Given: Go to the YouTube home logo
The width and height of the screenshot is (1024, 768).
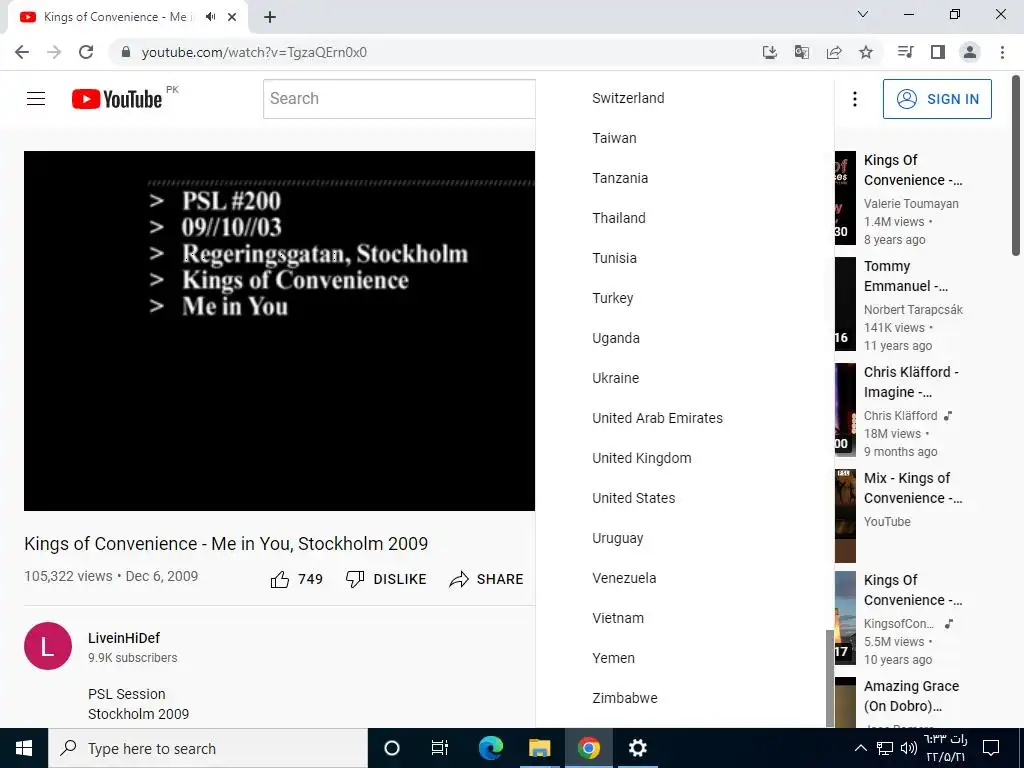Looking at the screenshot, I should (x=117, y=99).
